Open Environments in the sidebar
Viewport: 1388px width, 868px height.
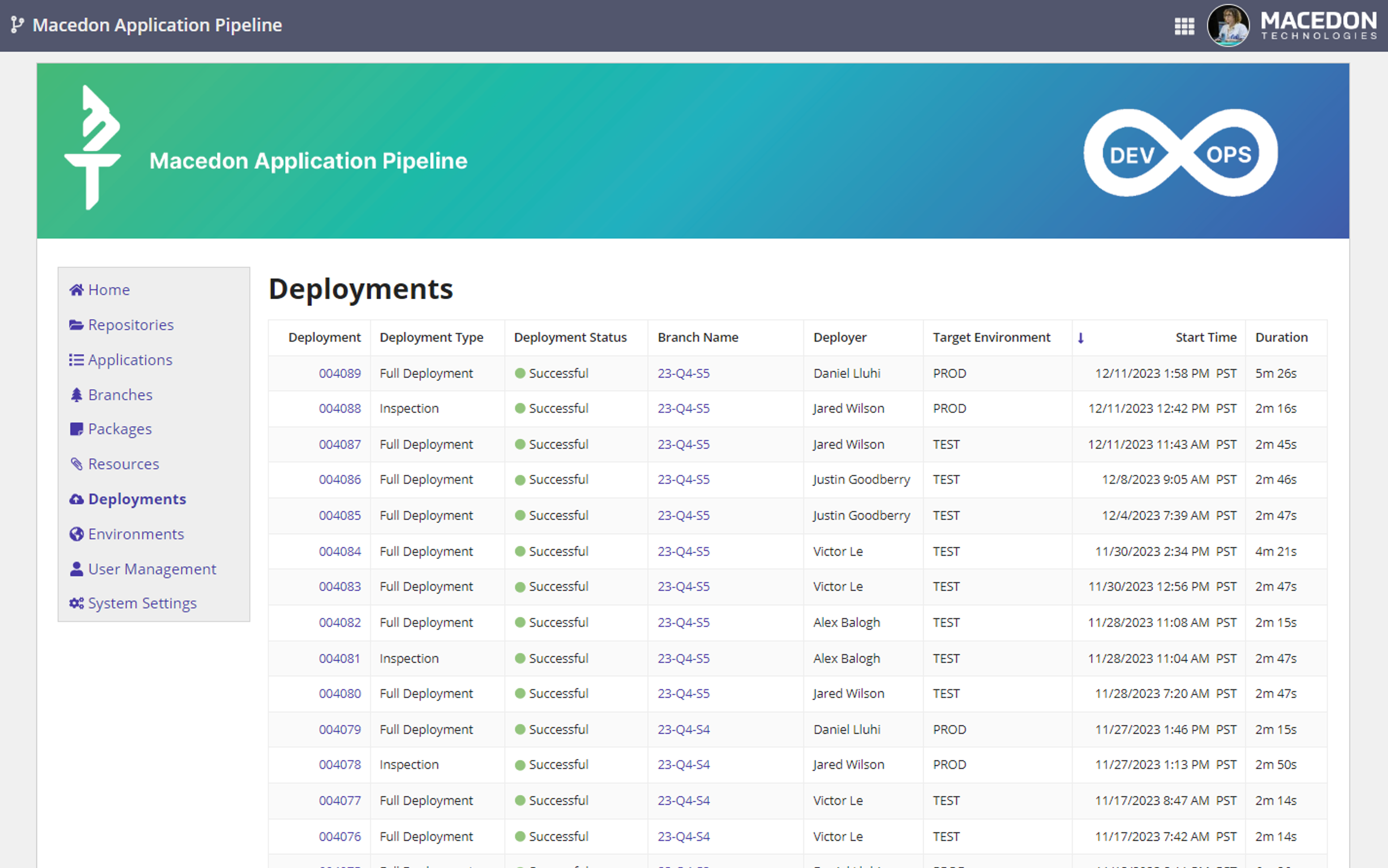point(136,534)
